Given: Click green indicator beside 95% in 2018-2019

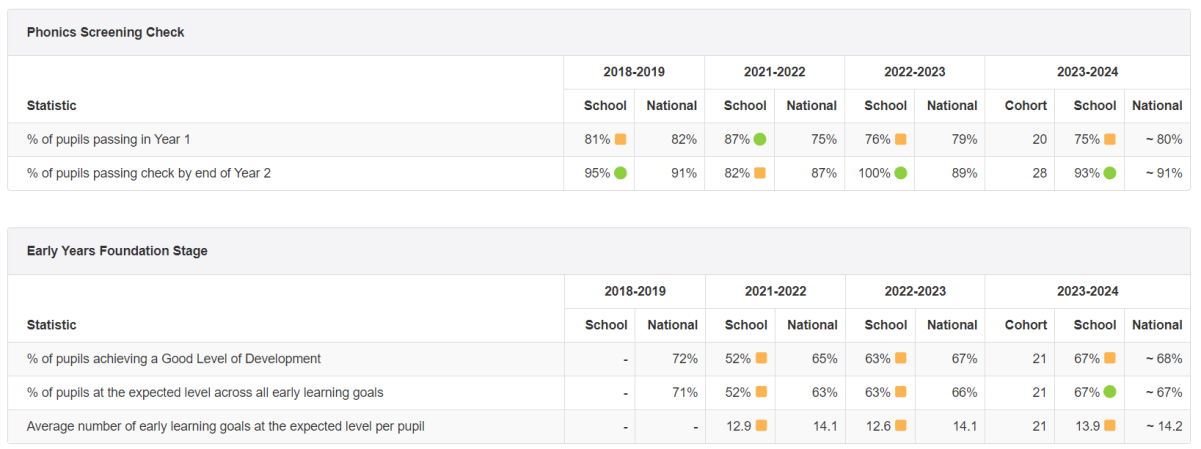Looking at the screenshot, I should tap(620, 173).
